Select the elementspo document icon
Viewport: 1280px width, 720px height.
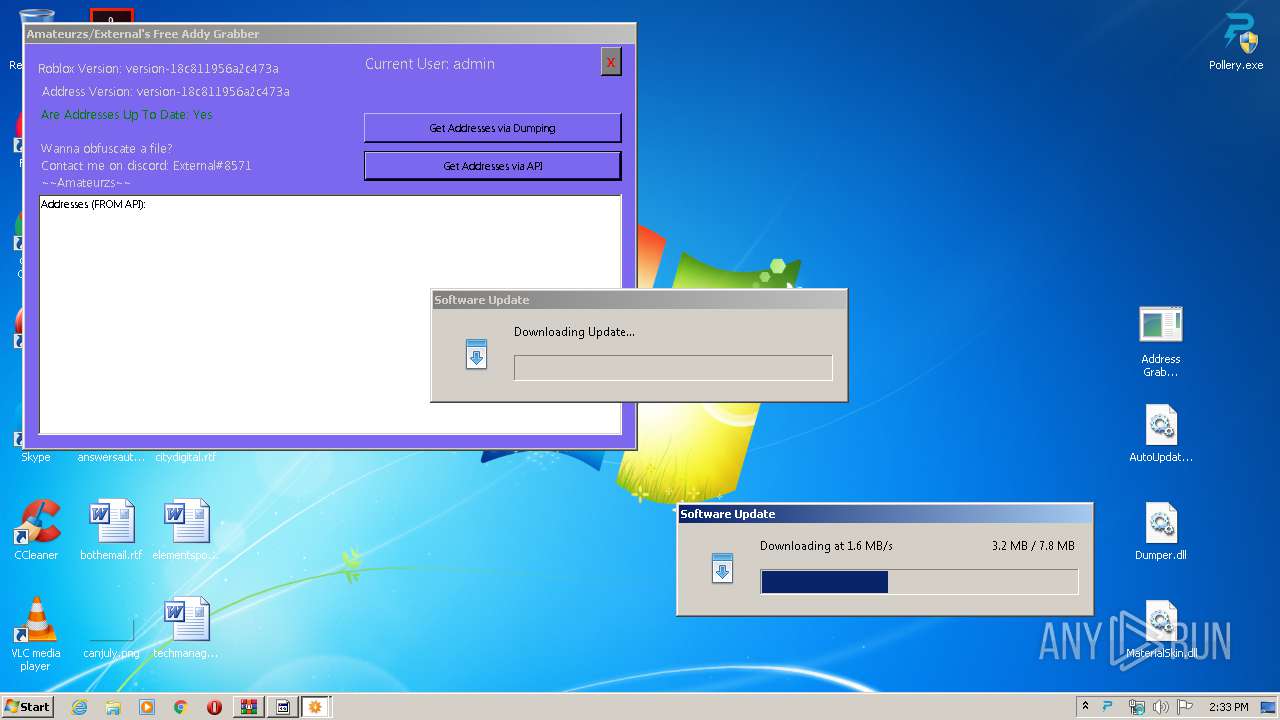186,530
